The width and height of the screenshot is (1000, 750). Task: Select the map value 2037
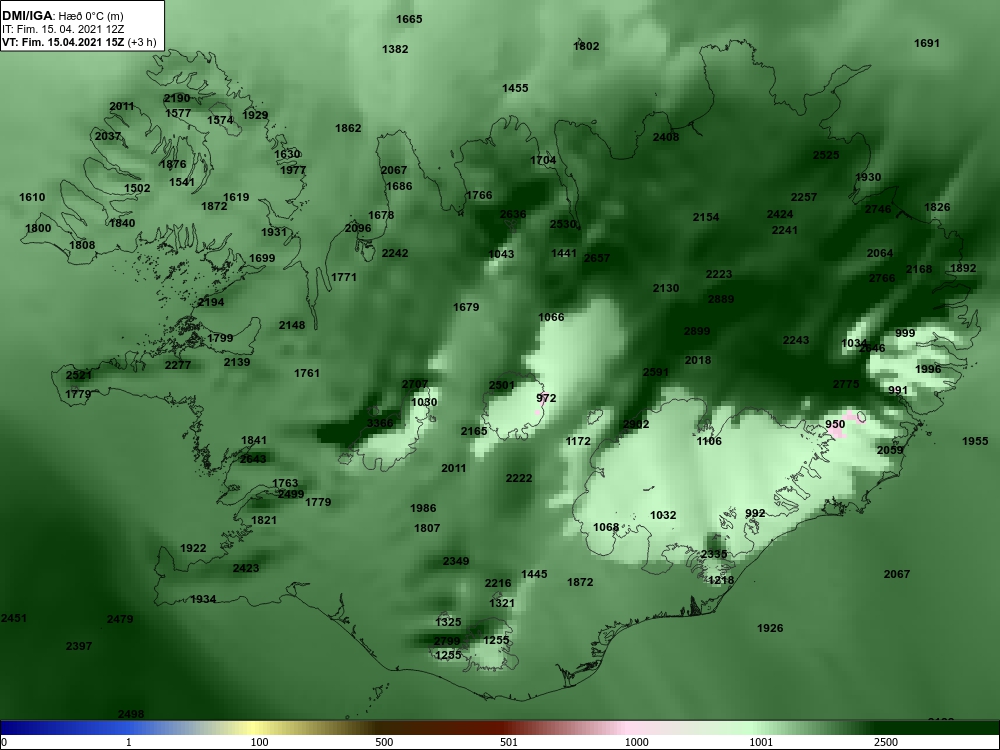(108, 136)
